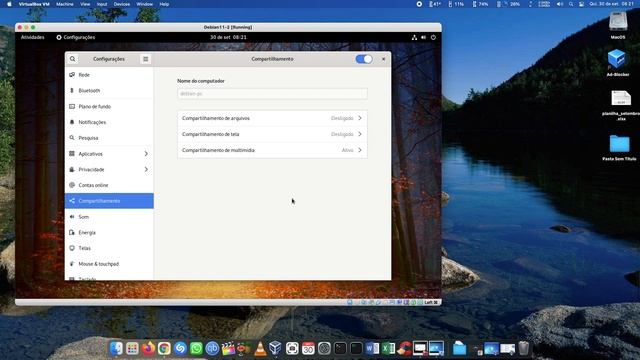
Task: Select Plano de fundo in sidebar
Action: pyautogui.click(x=109, y=107)
